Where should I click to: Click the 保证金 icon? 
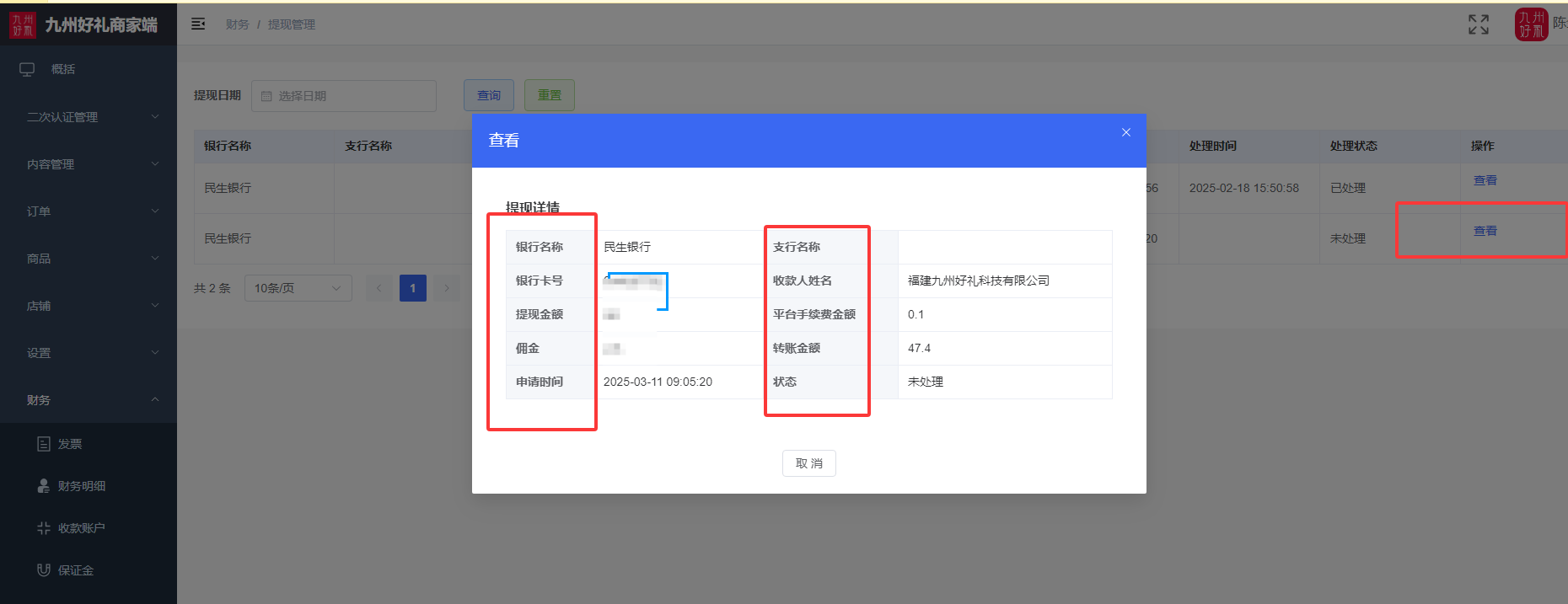(44, 570)
